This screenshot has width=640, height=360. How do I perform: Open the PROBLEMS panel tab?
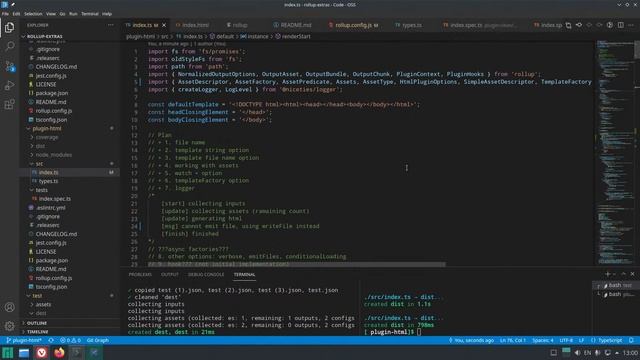140,274
